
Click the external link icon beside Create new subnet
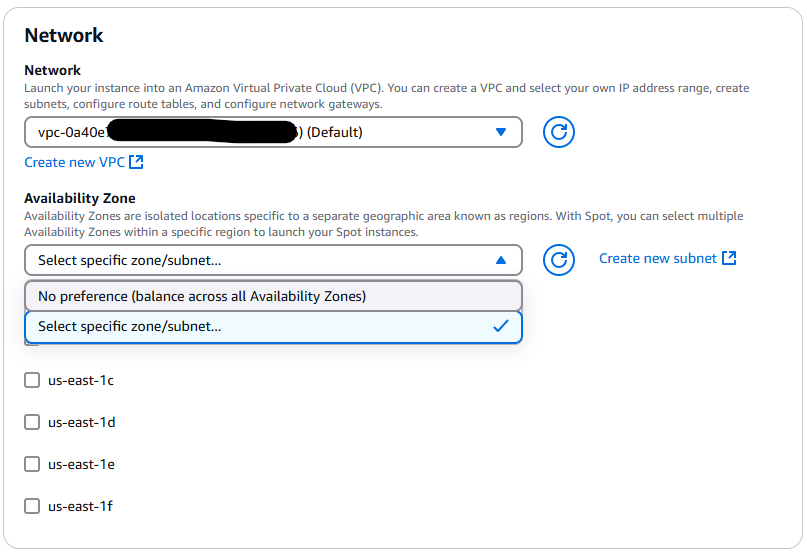pos(729,258)
